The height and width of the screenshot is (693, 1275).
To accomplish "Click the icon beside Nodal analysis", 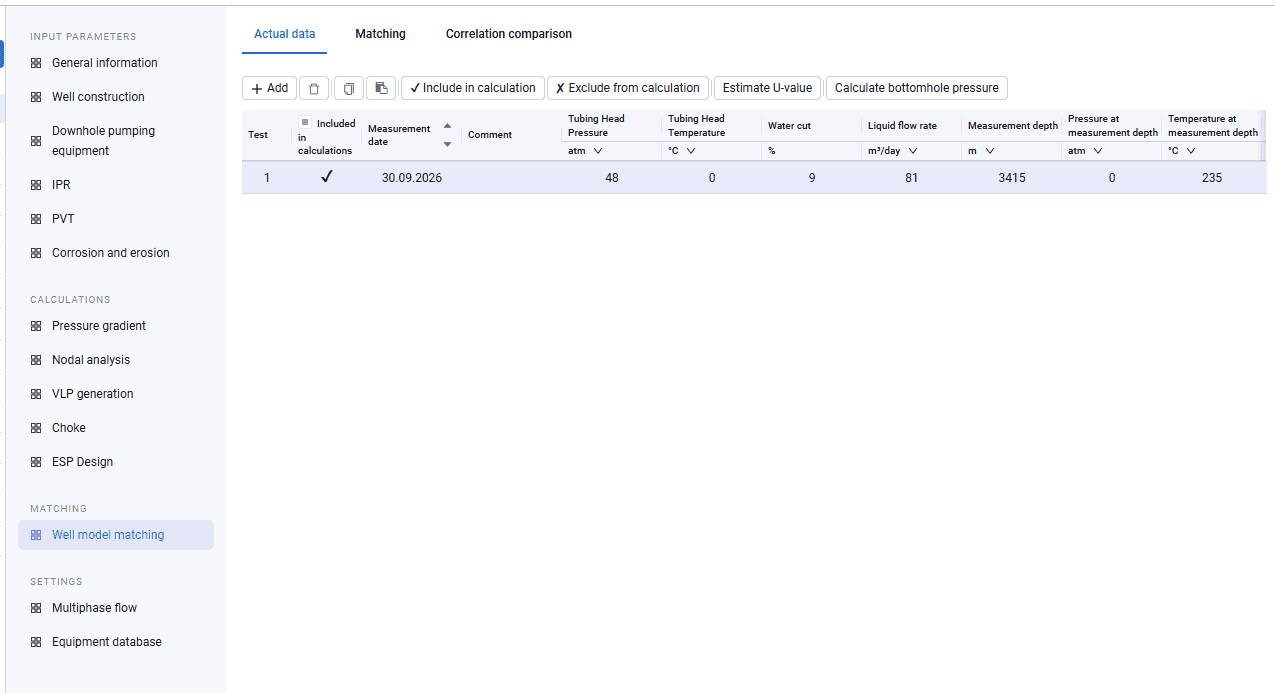I will pyautogui.click(x=36, y=360).
